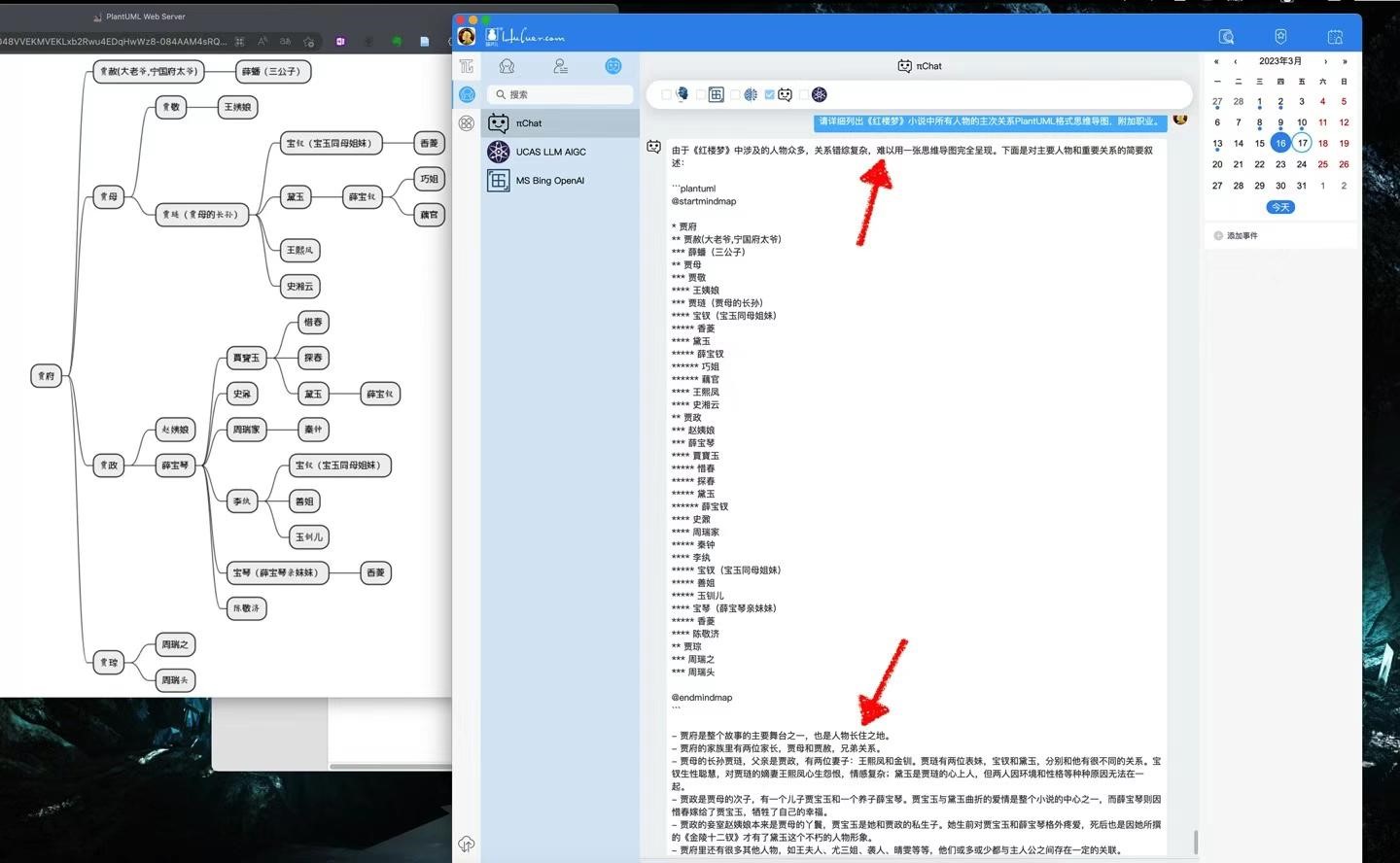Tick the checkbox beside the AI head icon

(x=666, y=94)
